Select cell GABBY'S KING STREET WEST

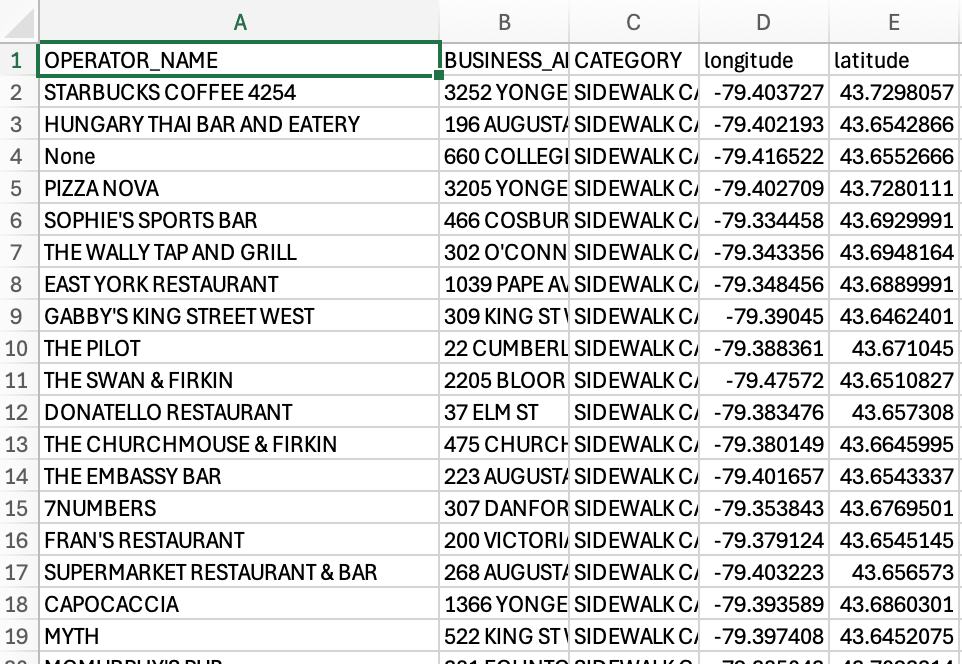coord(239,316)
